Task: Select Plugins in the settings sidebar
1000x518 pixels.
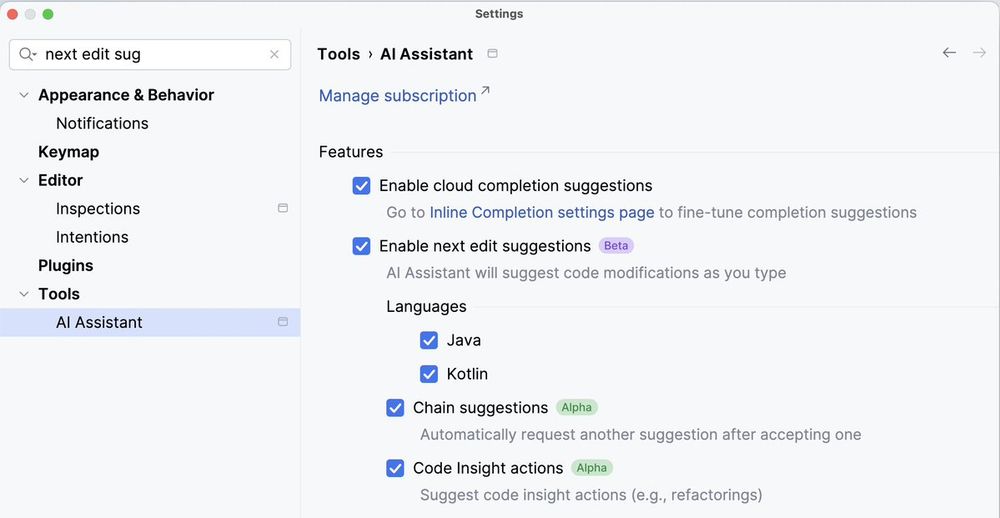Action: 66,266
